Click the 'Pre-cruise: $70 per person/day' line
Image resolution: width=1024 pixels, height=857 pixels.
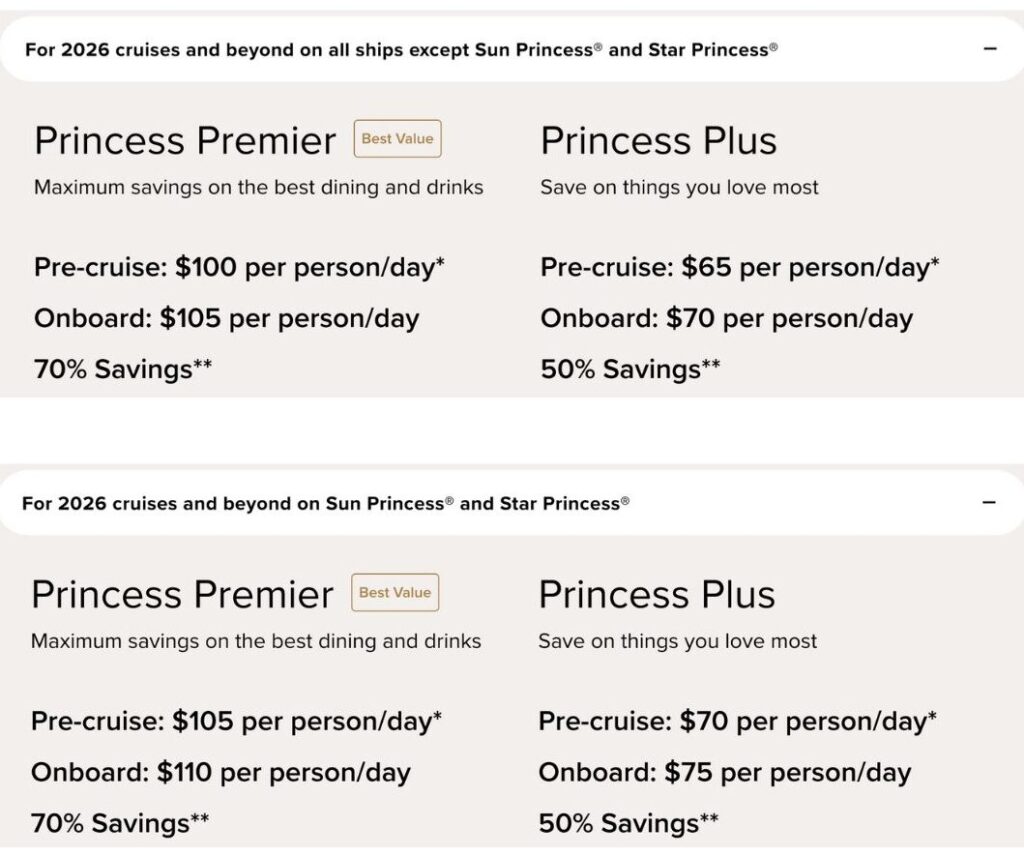737,721
